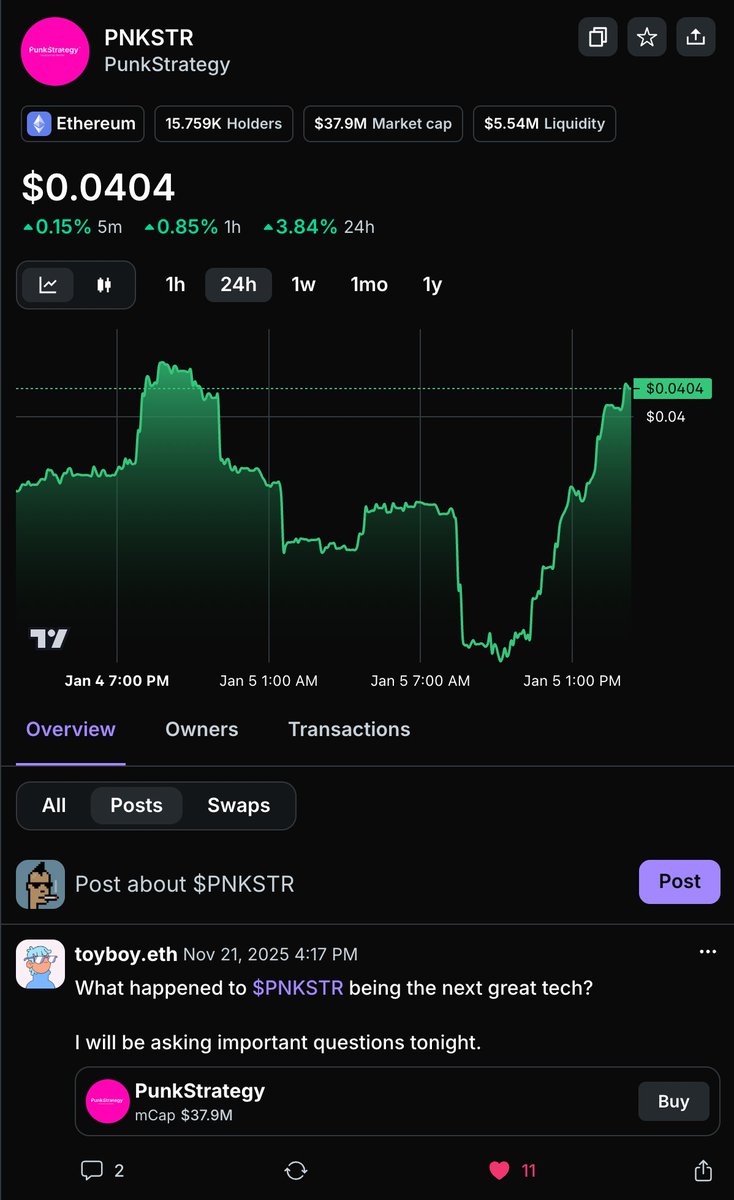
Task: Click the CryptoPunk user avatar
Action: coord(41,884)
